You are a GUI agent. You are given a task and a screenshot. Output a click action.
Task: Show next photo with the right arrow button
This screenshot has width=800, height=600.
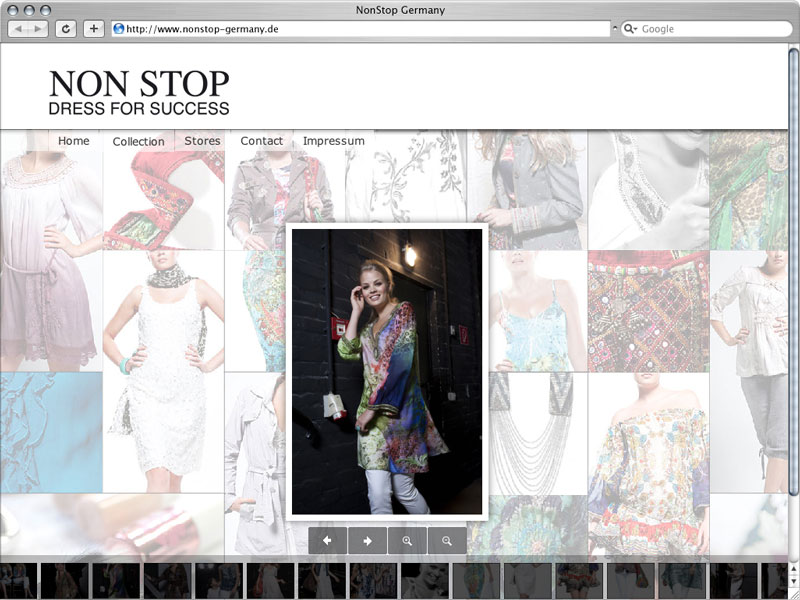pos(367,540)
